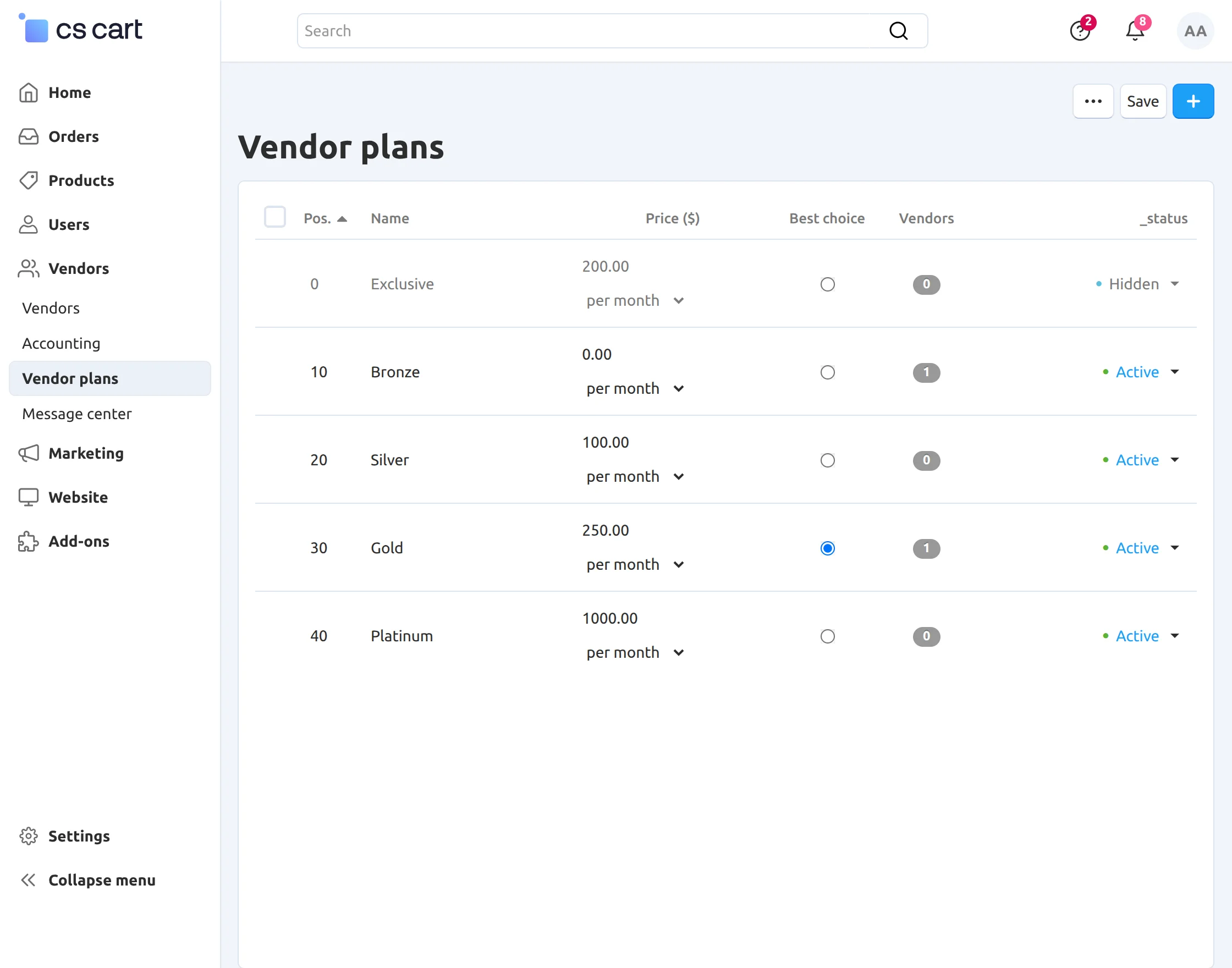
Task: Open Gold Active status dropdown
Action: [1141, 548]
